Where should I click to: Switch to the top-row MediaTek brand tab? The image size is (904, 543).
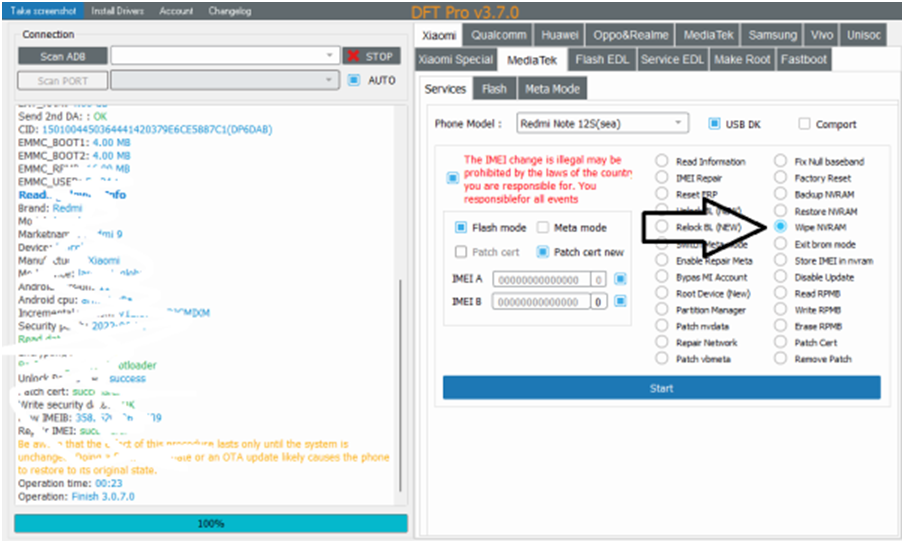[x=709, y=35]
